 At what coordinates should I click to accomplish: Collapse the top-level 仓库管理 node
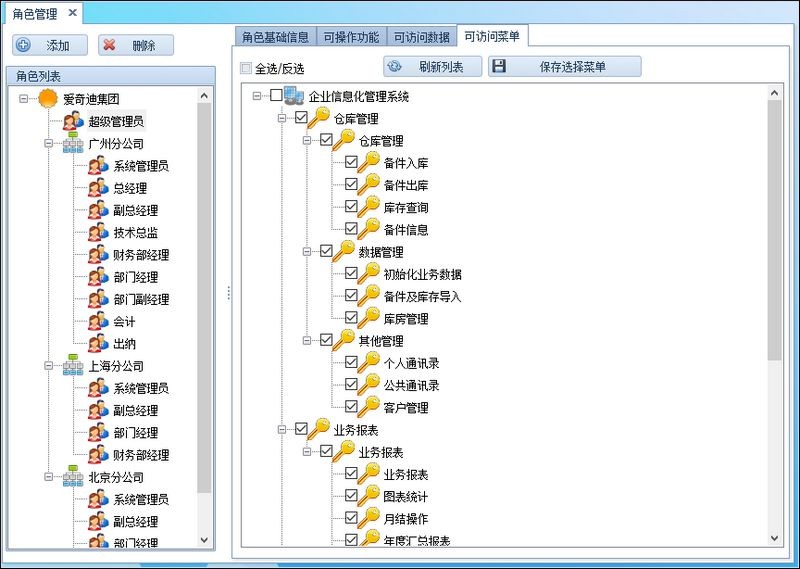[x=282, y=118]
